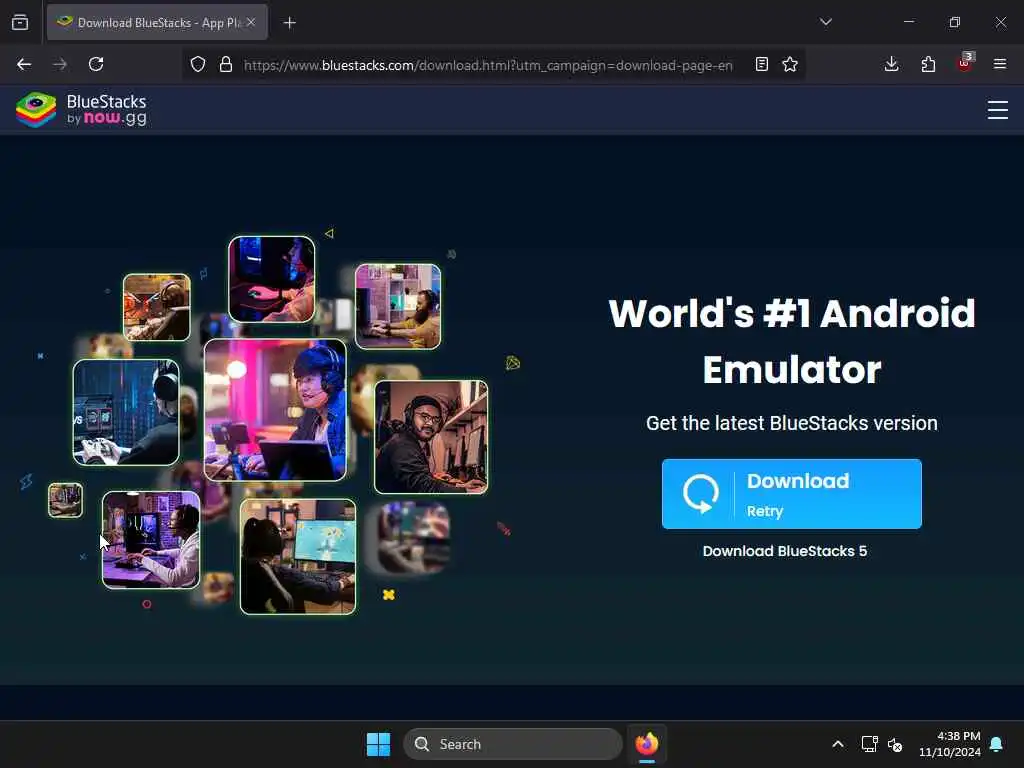Toggle reader view in address bar
This screenshot has height=768, width=1024.
coord(761,64)
